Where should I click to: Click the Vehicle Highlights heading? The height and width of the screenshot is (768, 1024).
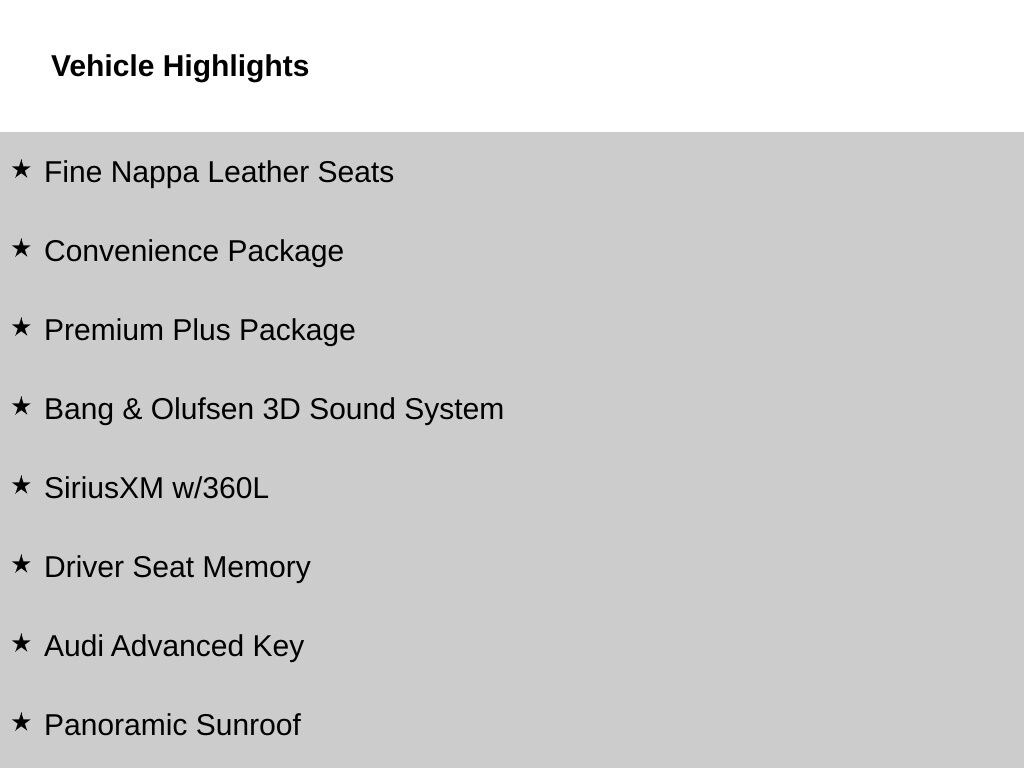pos(180,66)
